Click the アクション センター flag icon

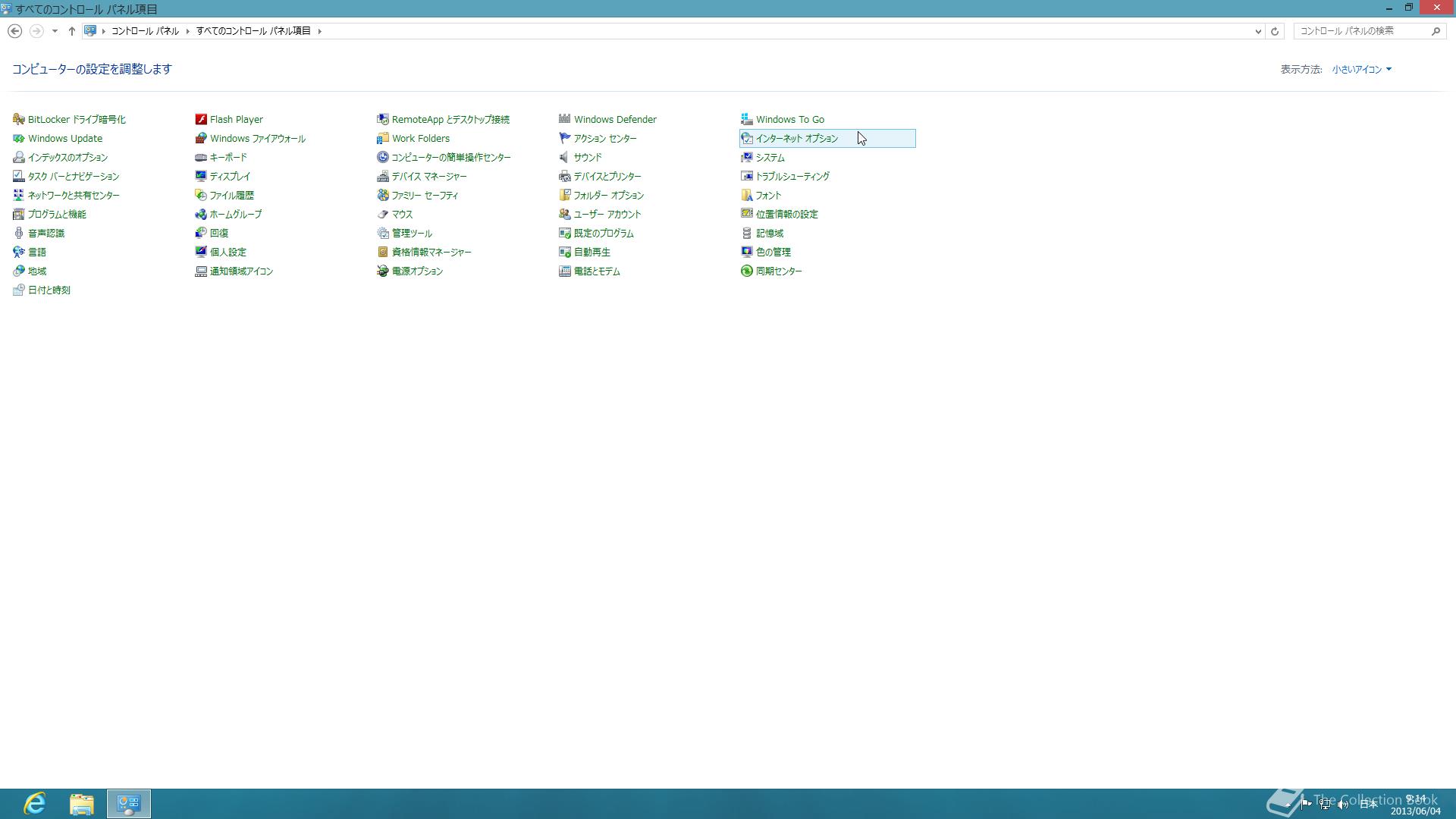pyautogui.click(x=565, y=138)
